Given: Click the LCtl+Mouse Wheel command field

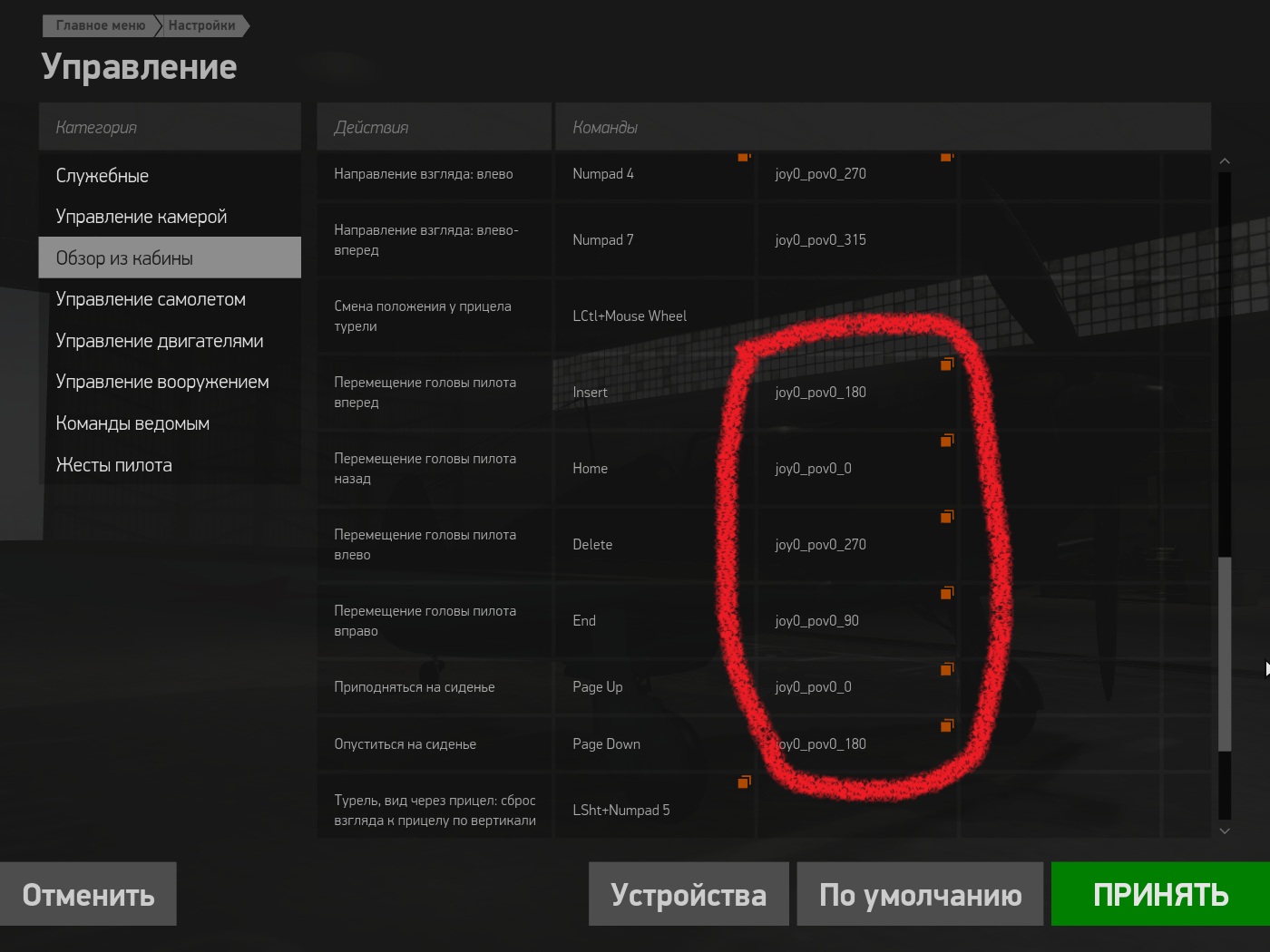Looking at the screenshot, I should pyautogui.click(x=654, y=316).
